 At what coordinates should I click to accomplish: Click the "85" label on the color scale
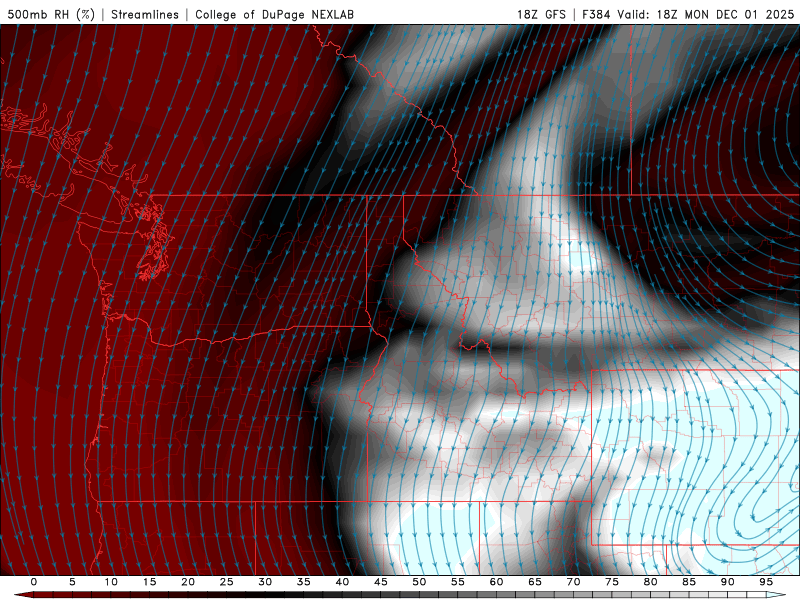tap(689, 582)
